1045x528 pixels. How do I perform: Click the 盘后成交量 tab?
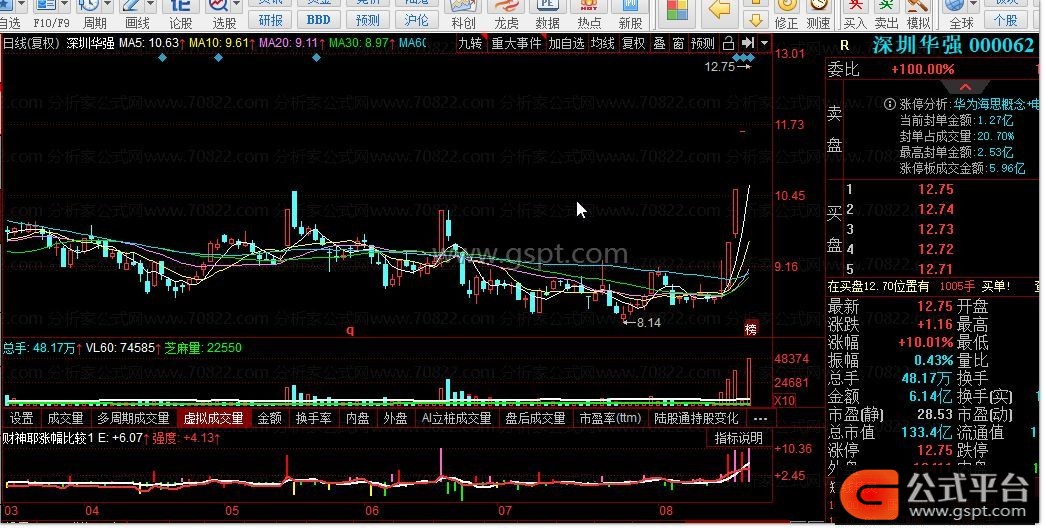point(535,419)
